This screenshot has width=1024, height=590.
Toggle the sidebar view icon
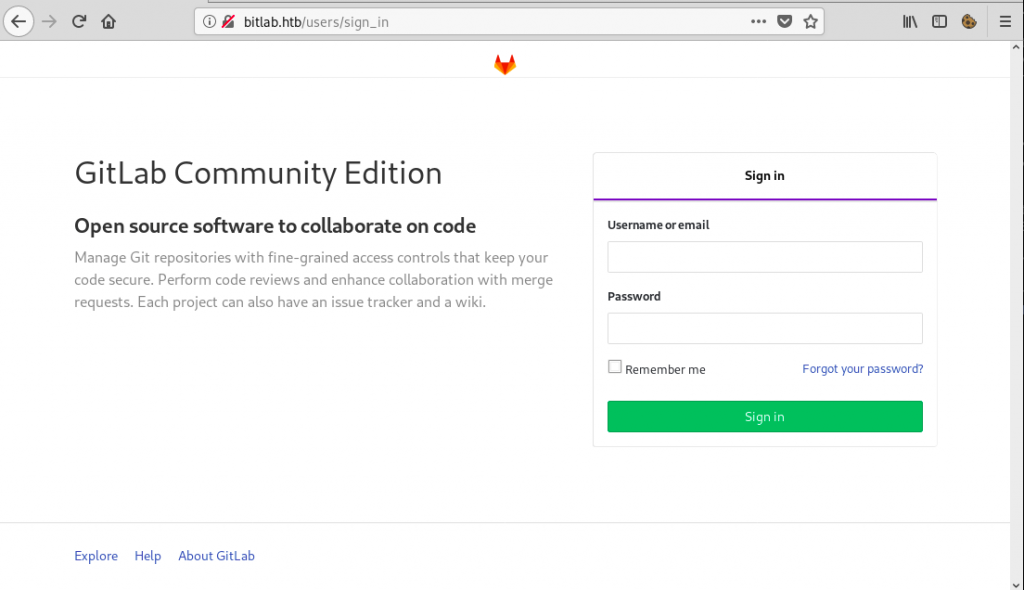[x=939, y=22]
